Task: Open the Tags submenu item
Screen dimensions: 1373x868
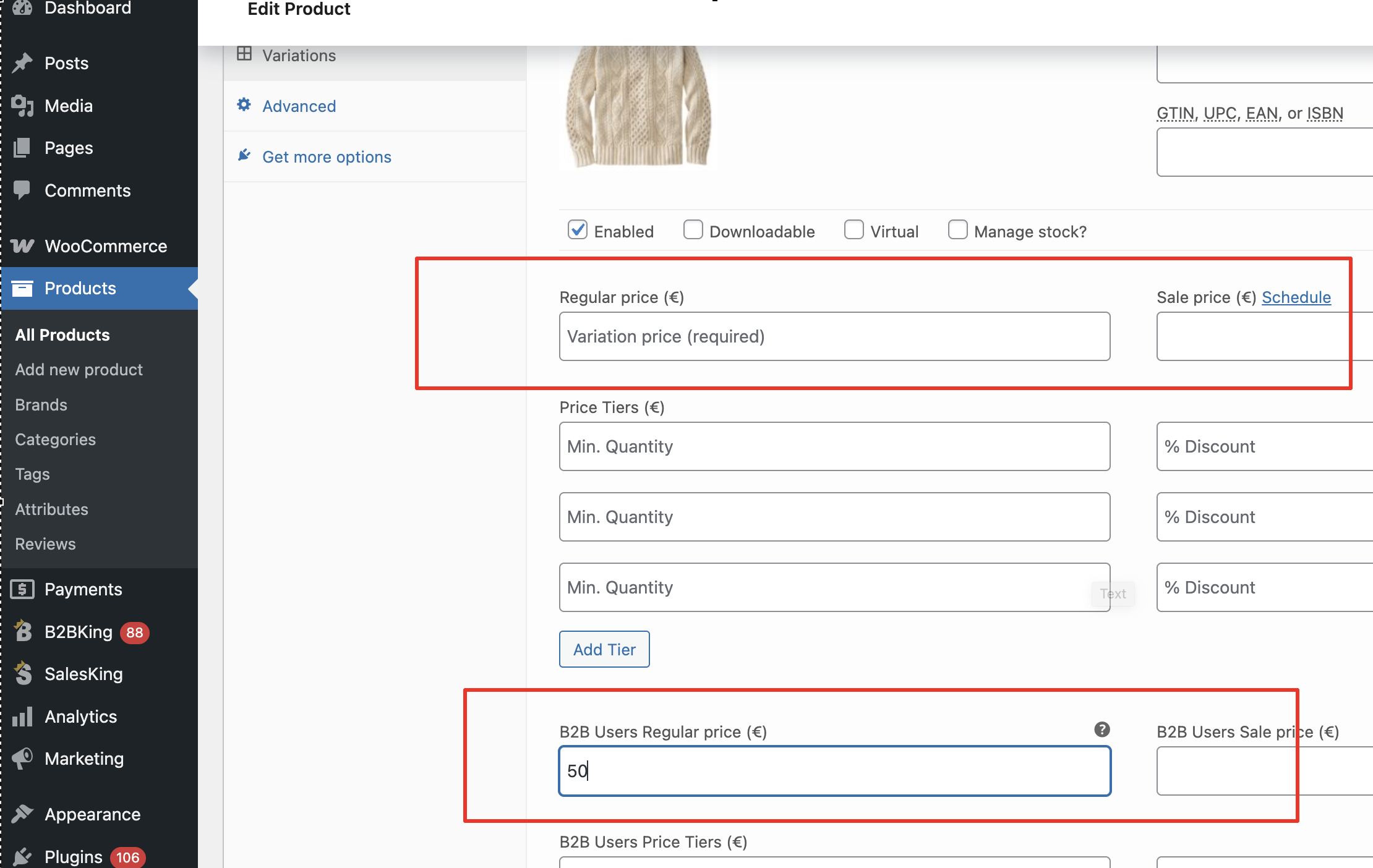Action: [x=32, y=474]
